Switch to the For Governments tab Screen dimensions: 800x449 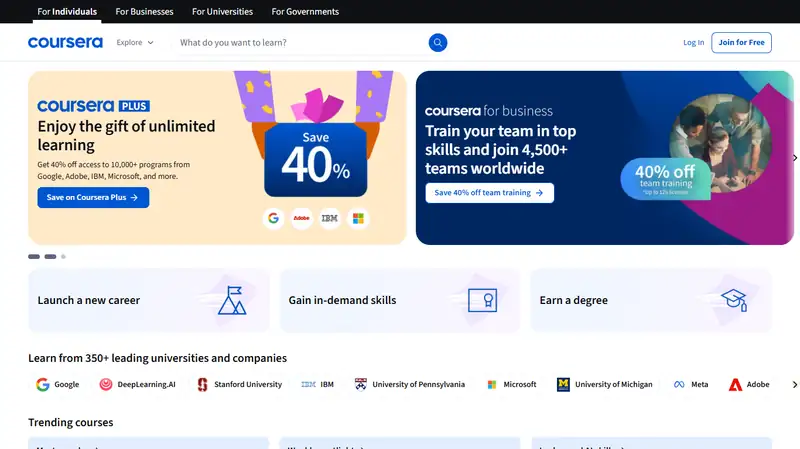[x=305, y=11]
